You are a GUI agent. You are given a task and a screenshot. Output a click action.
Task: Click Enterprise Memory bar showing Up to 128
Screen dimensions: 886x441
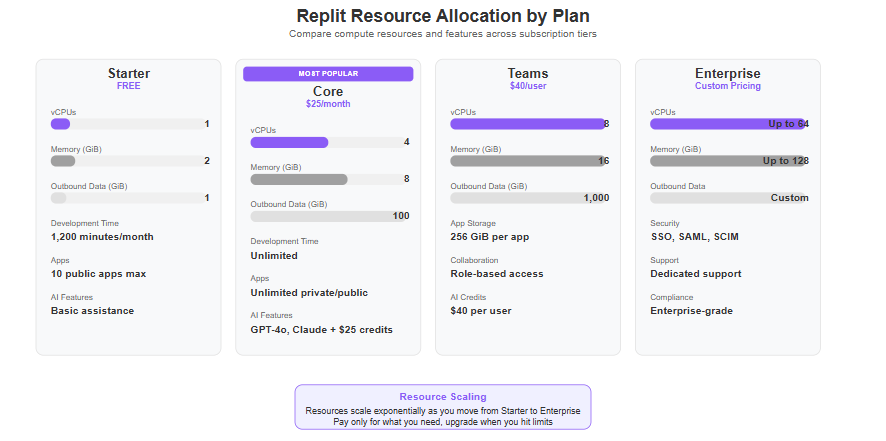tap(728, 161)
